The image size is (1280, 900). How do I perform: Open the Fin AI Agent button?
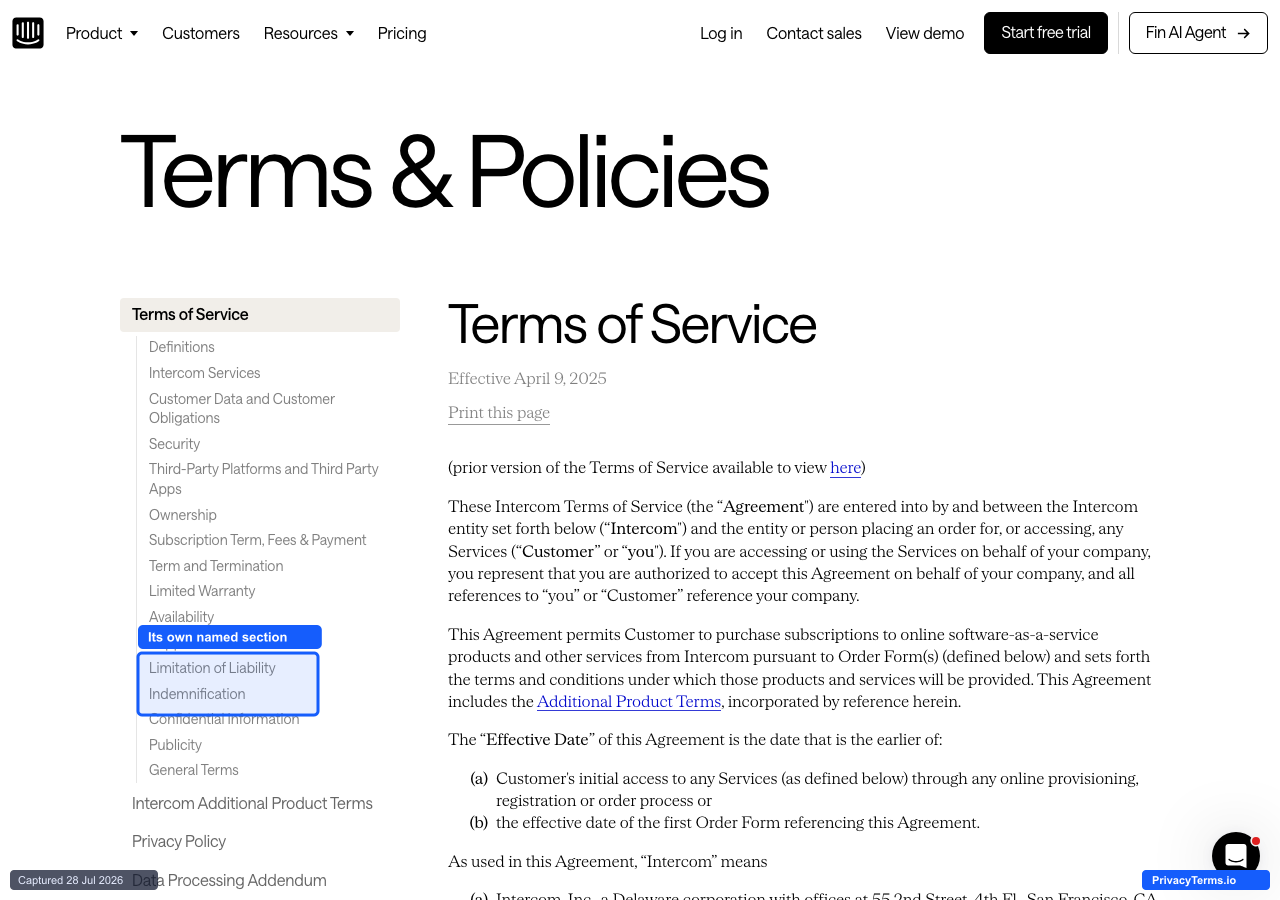pos(1198,33)
